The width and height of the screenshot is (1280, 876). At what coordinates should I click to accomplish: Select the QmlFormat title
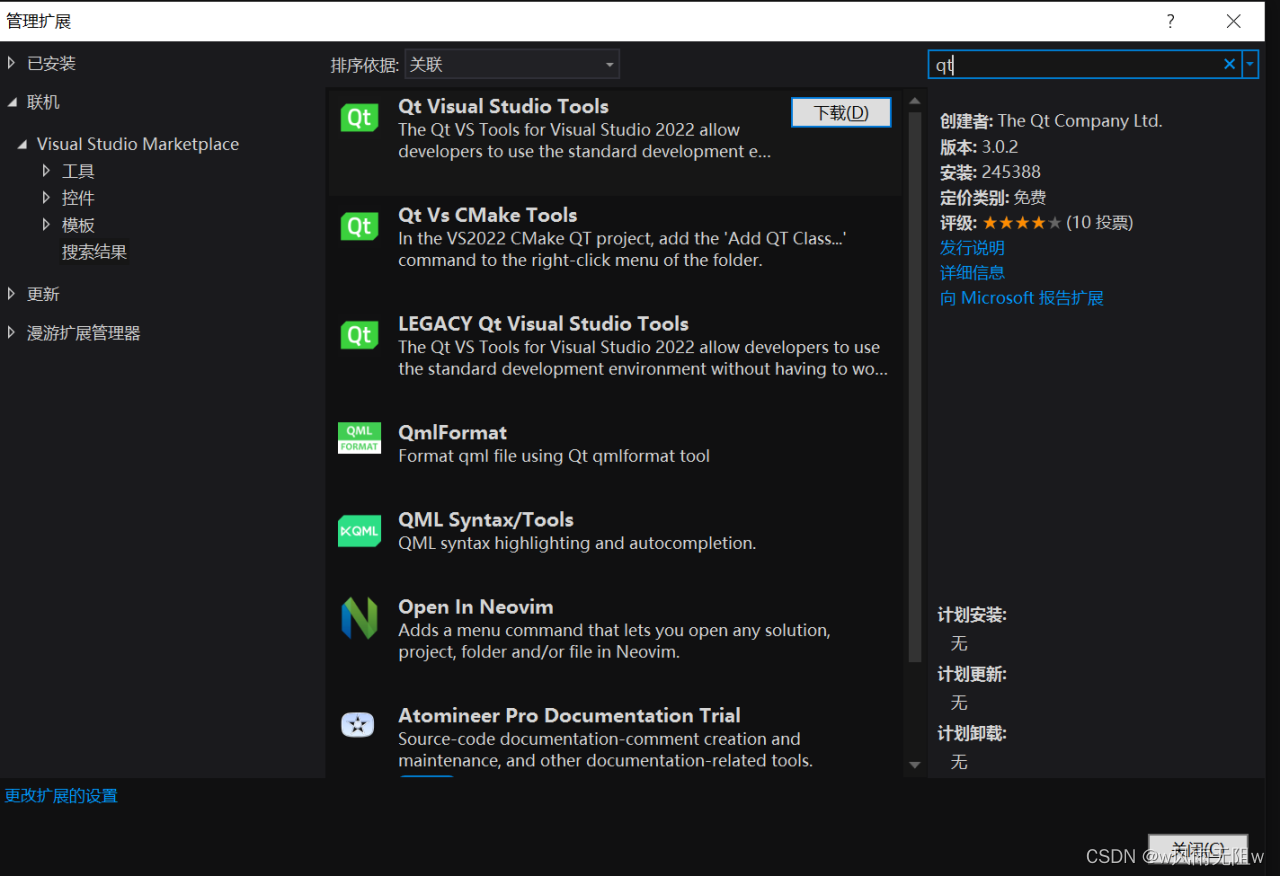coord(452,433)
